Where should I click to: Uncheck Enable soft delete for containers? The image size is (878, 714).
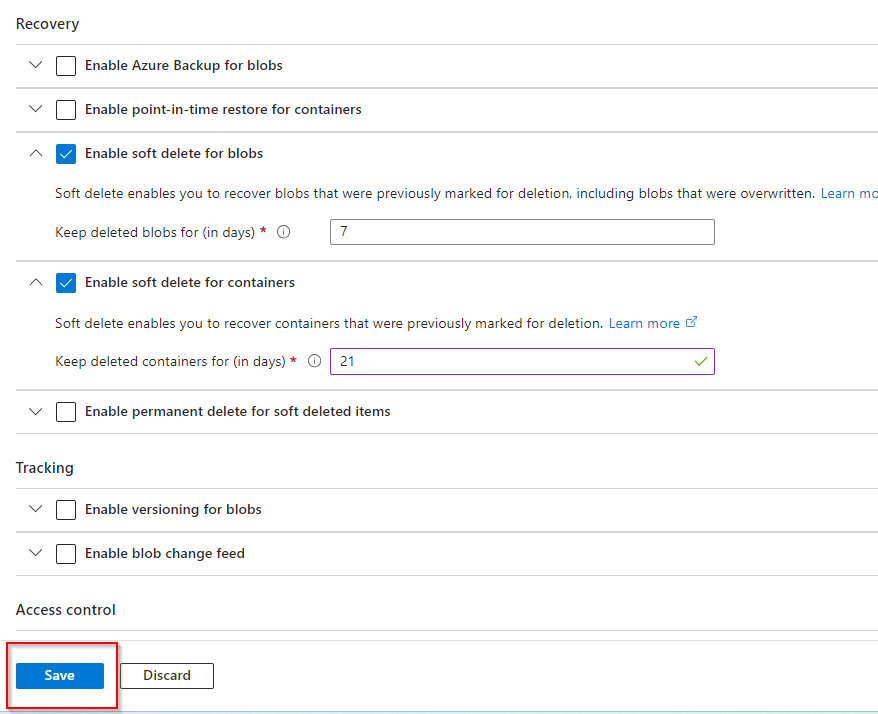tap(66, 283)
